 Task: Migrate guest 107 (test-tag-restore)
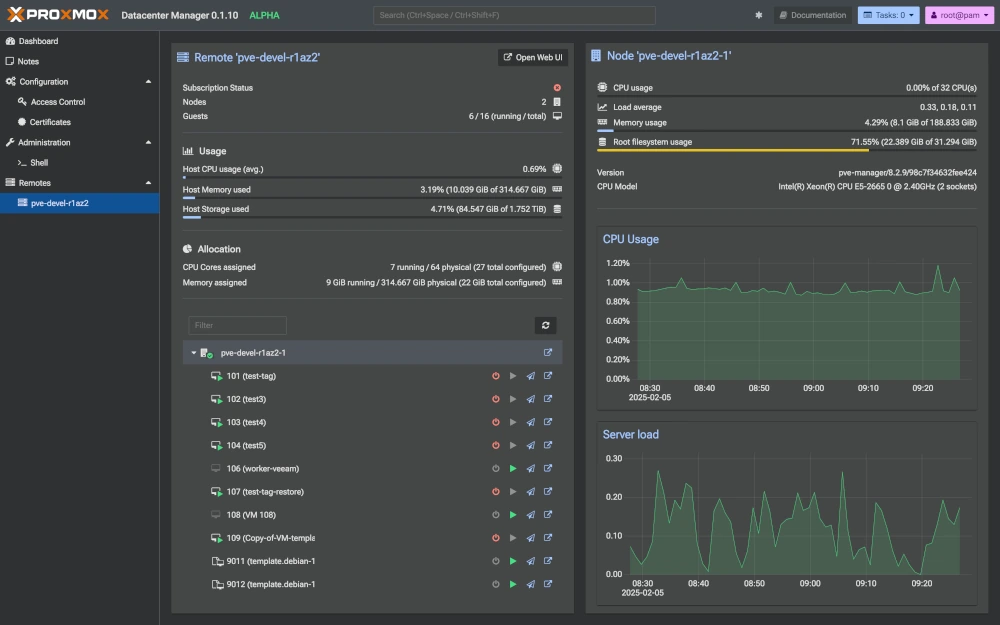[531, 492]
